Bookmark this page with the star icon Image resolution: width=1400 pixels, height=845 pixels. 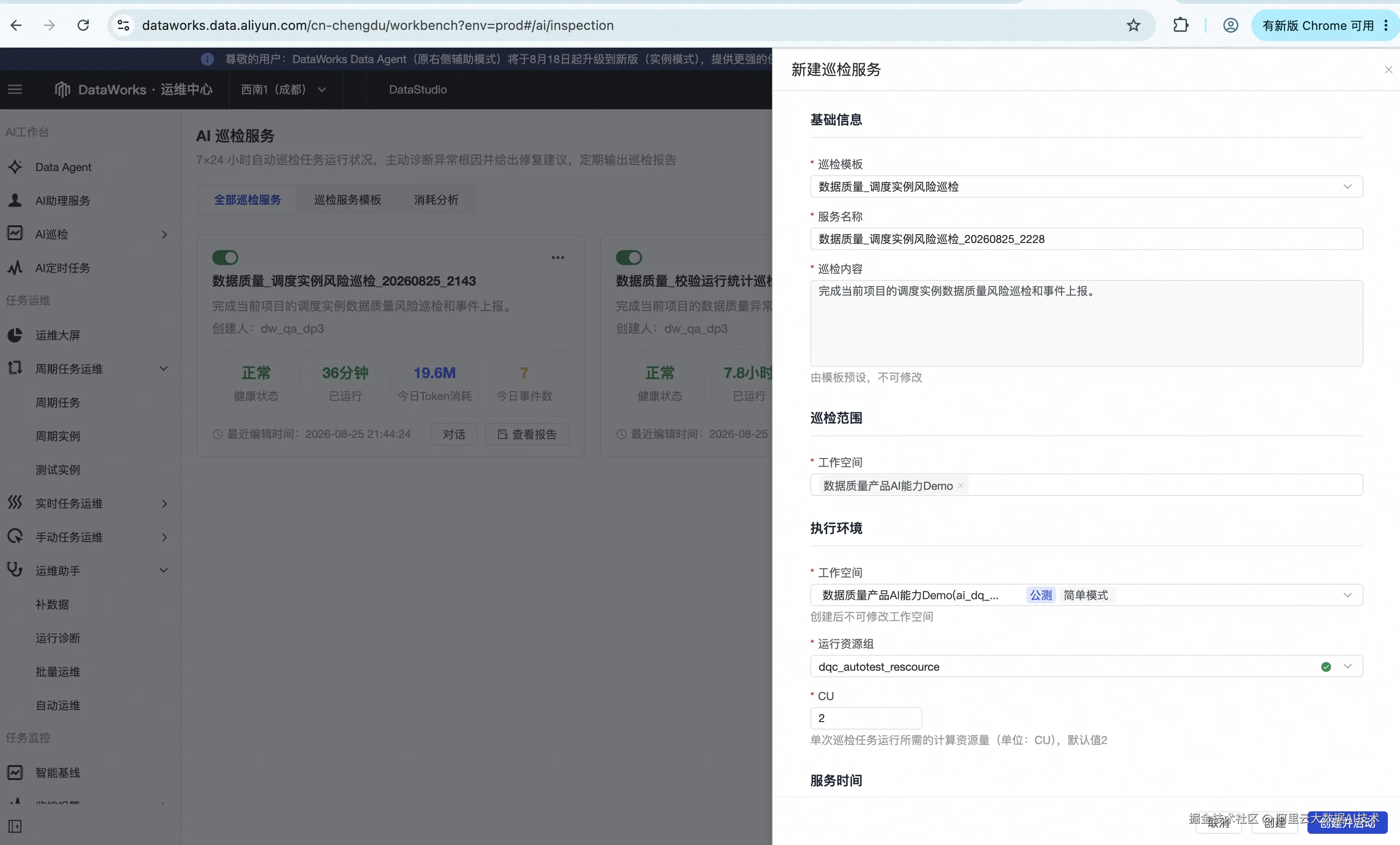[x=1134, y=25]
